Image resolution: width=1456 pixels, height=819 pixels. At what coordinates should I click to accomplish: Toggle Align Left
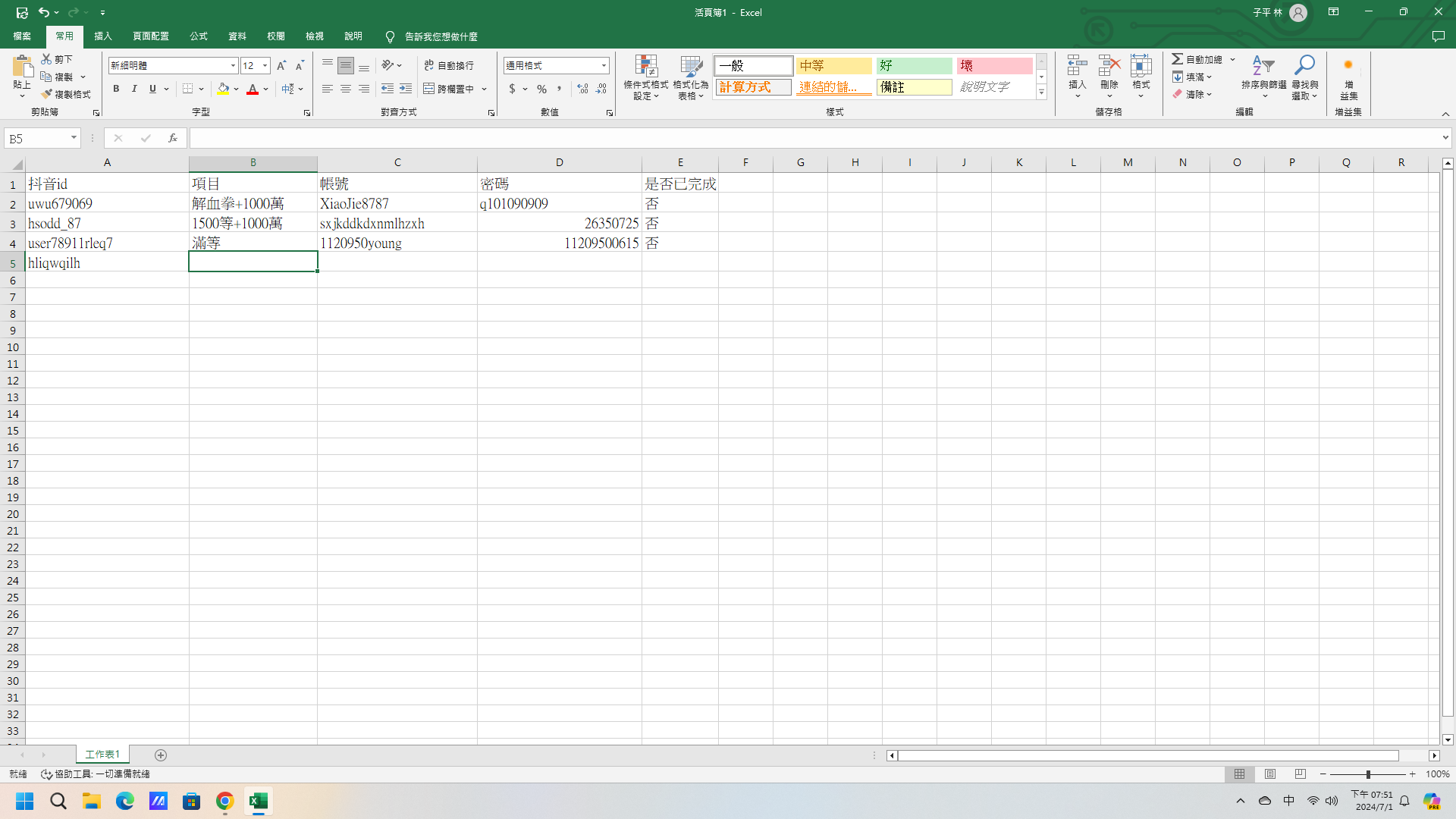pos(328,89)
